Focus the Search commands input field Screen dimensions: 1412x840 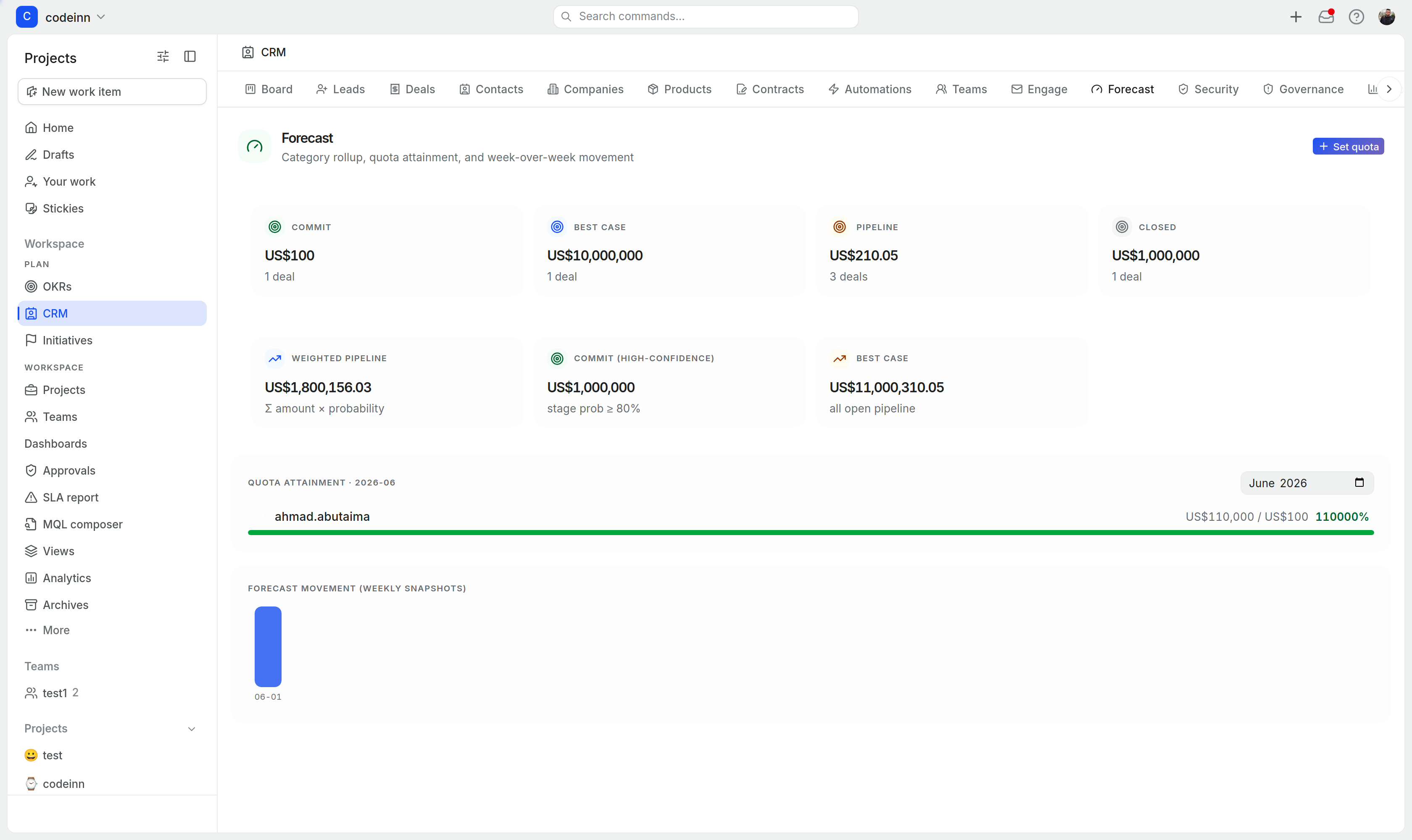click(x=706, y=17)
